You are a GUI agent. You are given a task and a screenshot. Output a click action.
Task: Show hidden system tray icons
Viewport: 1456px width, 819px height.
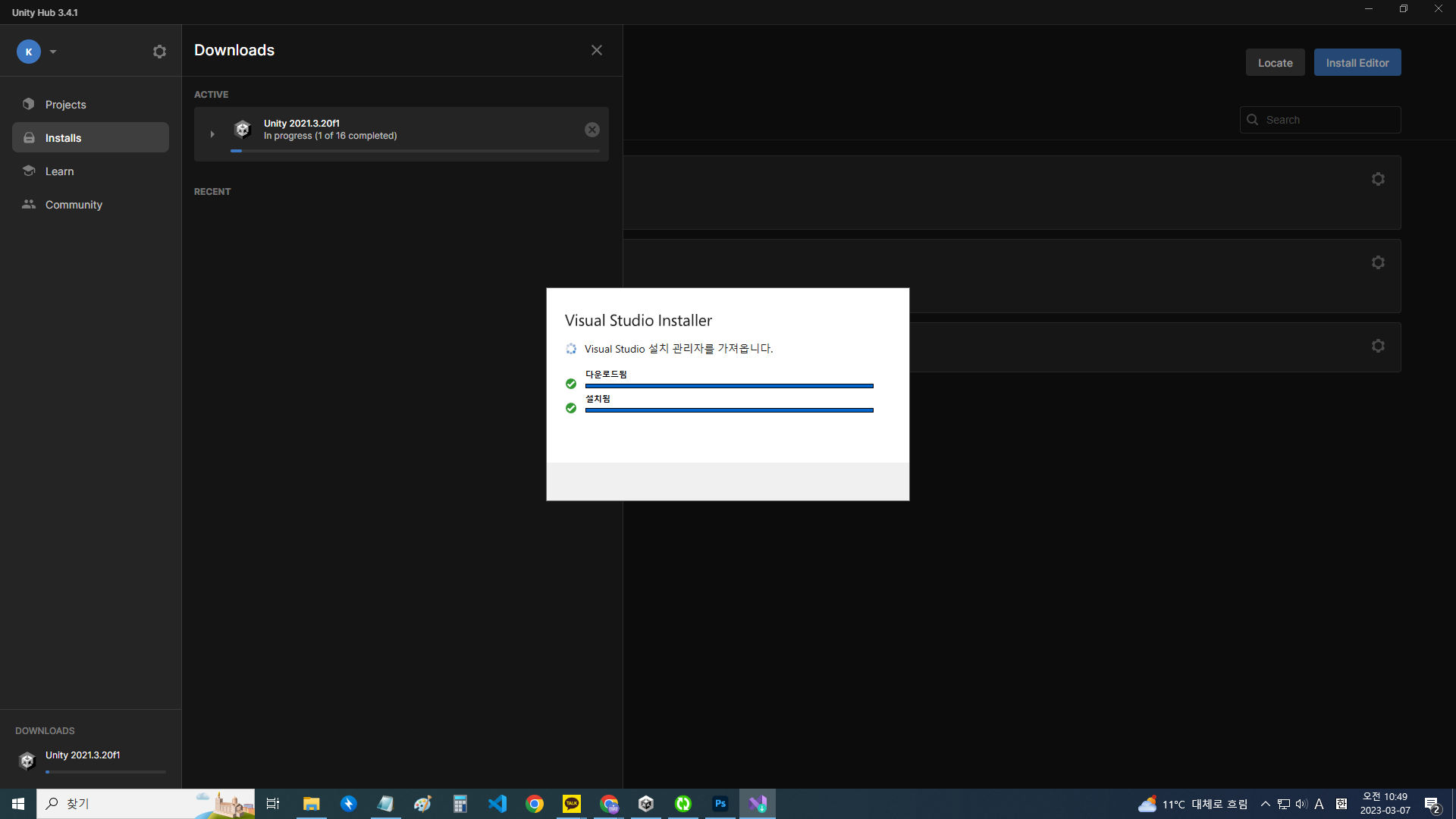(x=1265, y=804)
